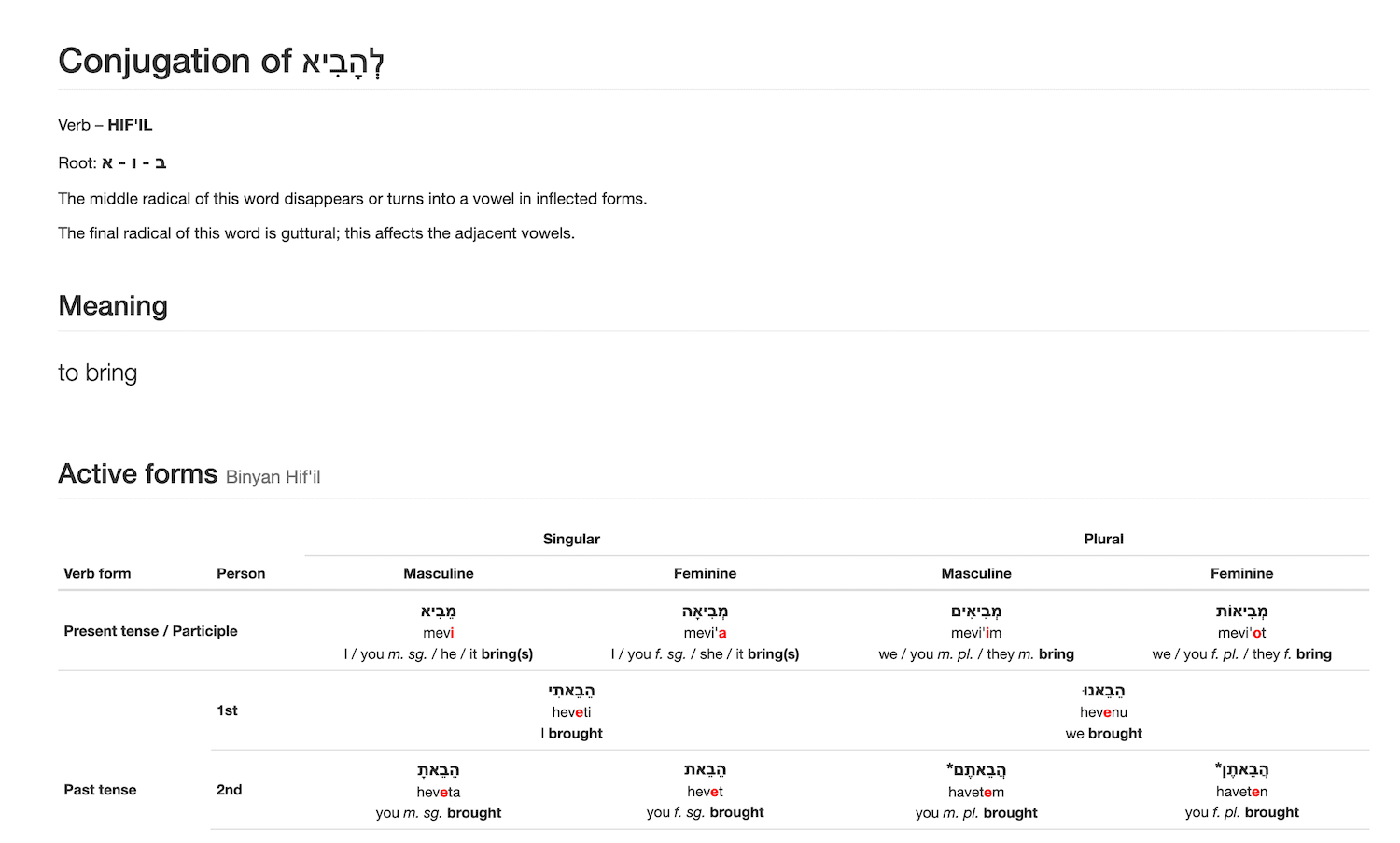Image resolution: width=1400 pixels, height=843 pixels.
Task: Click the haveten form with asterisk
Action: 1241,770
